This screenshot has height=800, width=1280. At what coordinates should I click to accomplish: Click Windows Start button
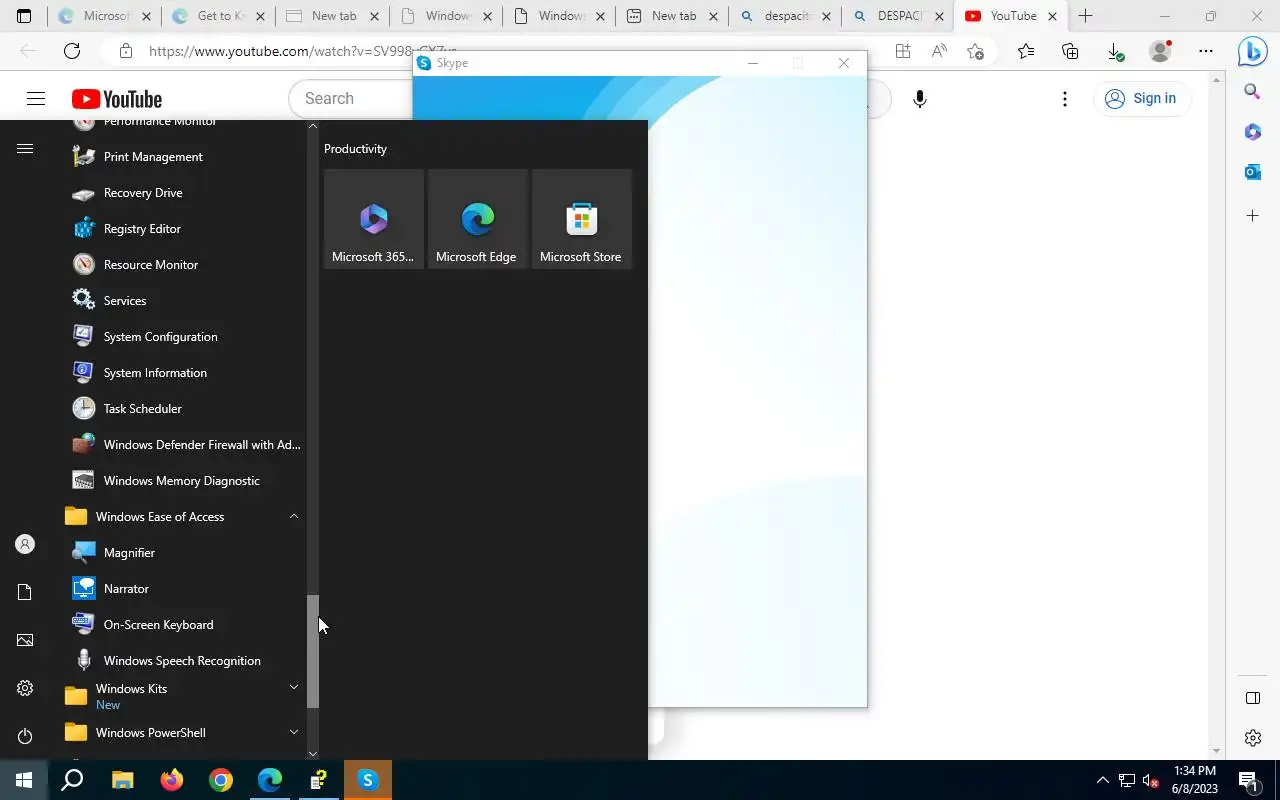point(24,780)
